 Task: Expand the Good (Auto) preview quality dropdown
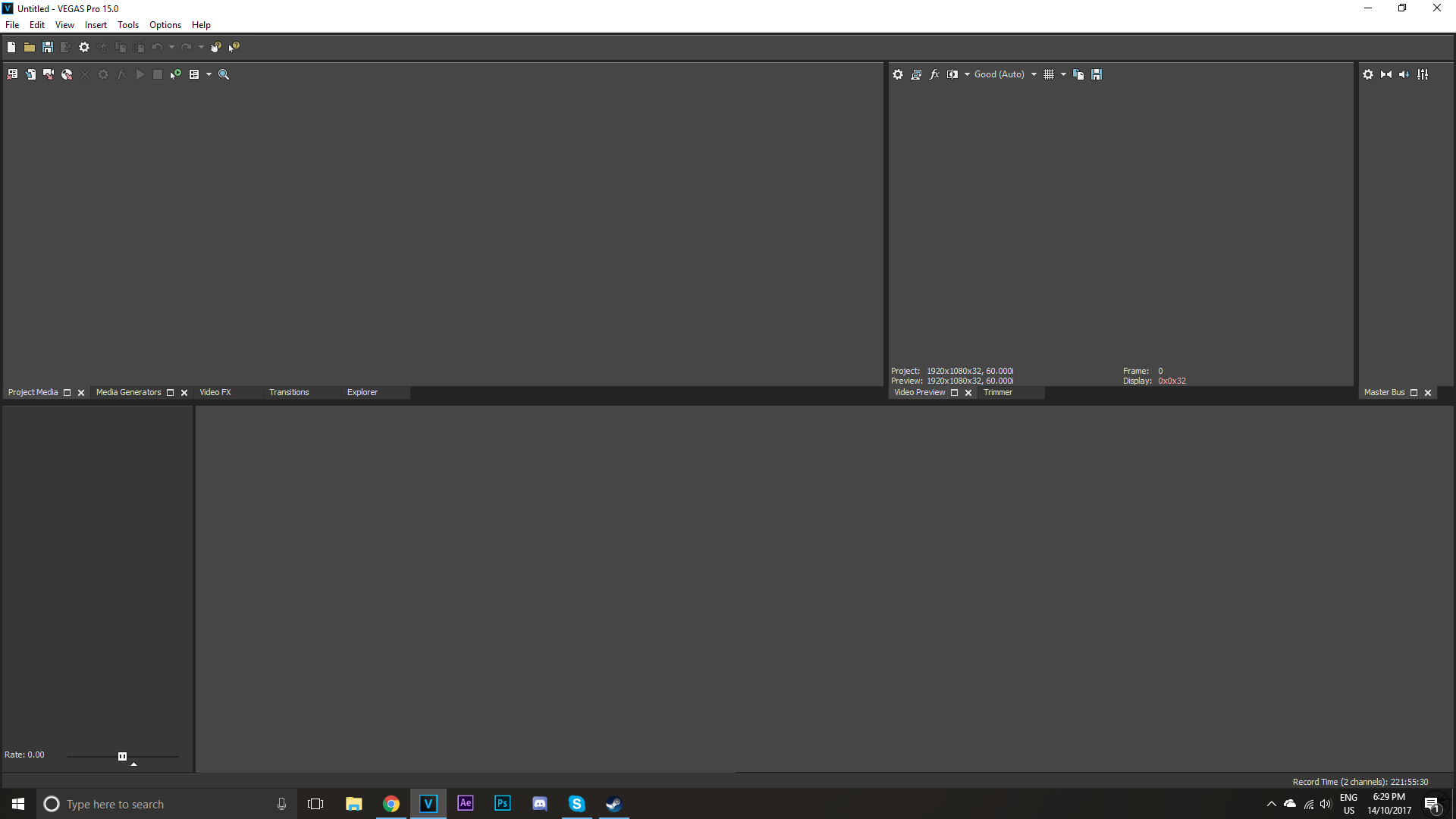1034,74
